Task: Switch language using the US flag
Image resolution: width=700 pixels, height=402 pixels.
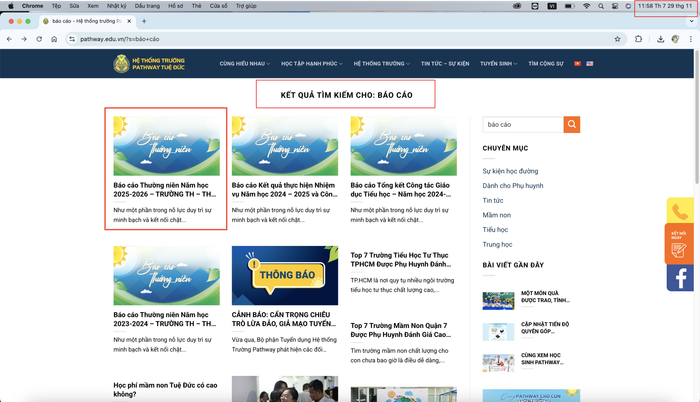Action: 589,64
